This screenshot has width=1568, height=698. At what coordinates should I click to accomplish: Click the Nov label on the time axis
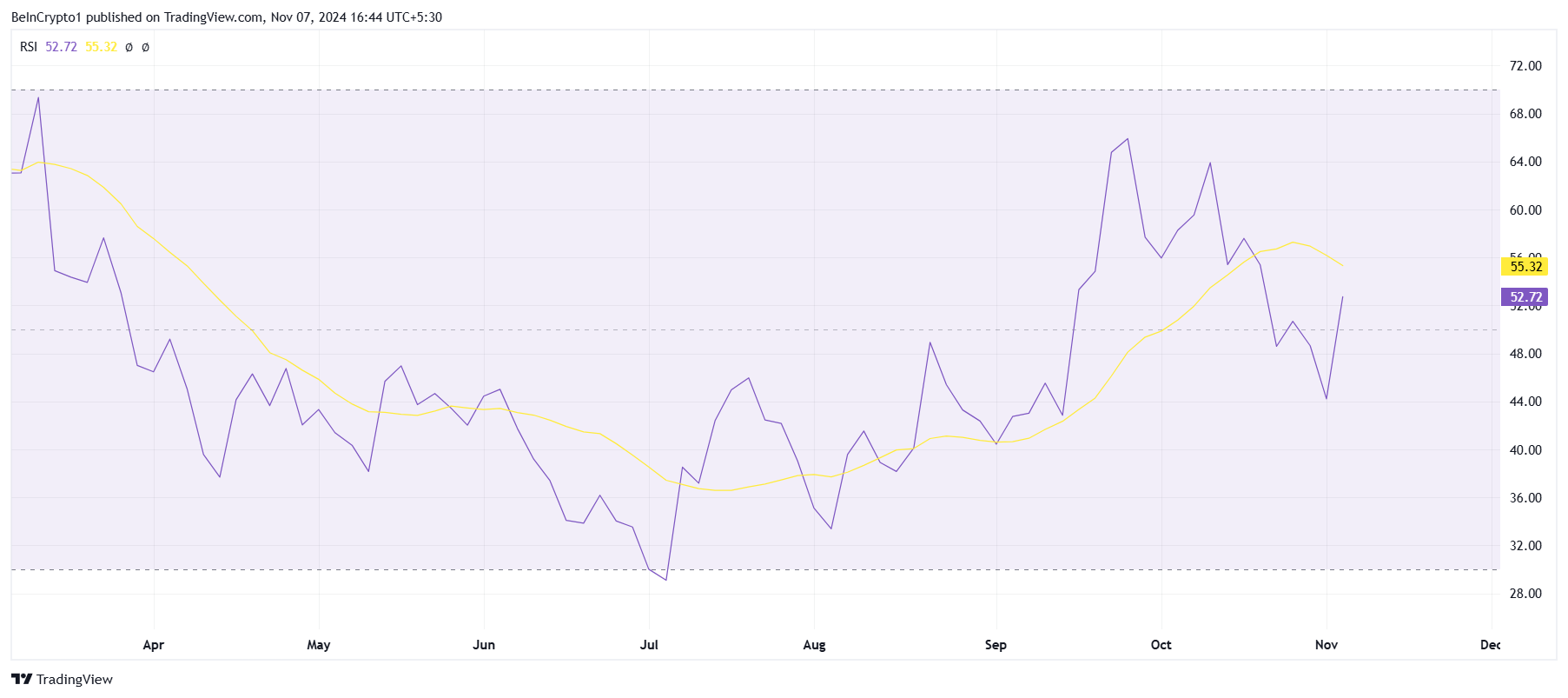pyautogui.click(x=1326, y=645)
